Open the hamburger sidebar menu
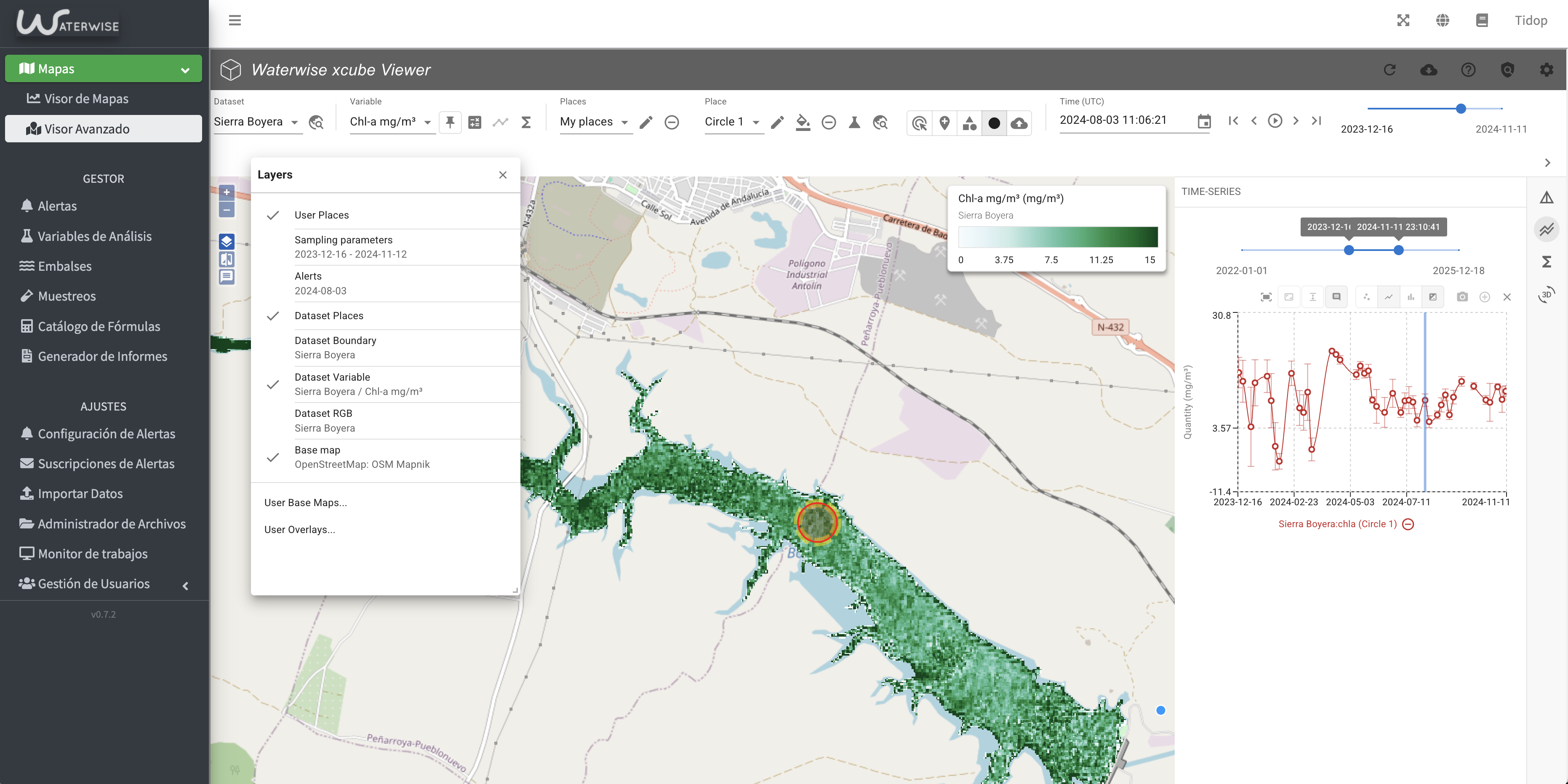Viewport: 1568px width, 784px height. pos(235,20)
